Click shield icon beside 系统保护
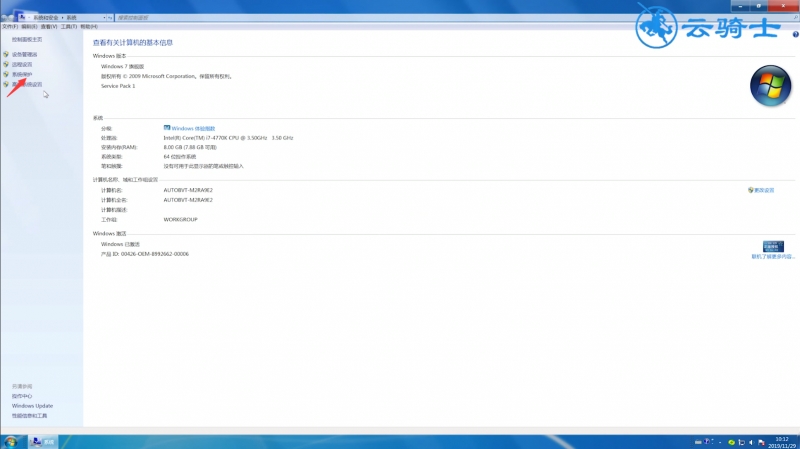Viewport: 800px width, 449px height. (x=6, y=74)
